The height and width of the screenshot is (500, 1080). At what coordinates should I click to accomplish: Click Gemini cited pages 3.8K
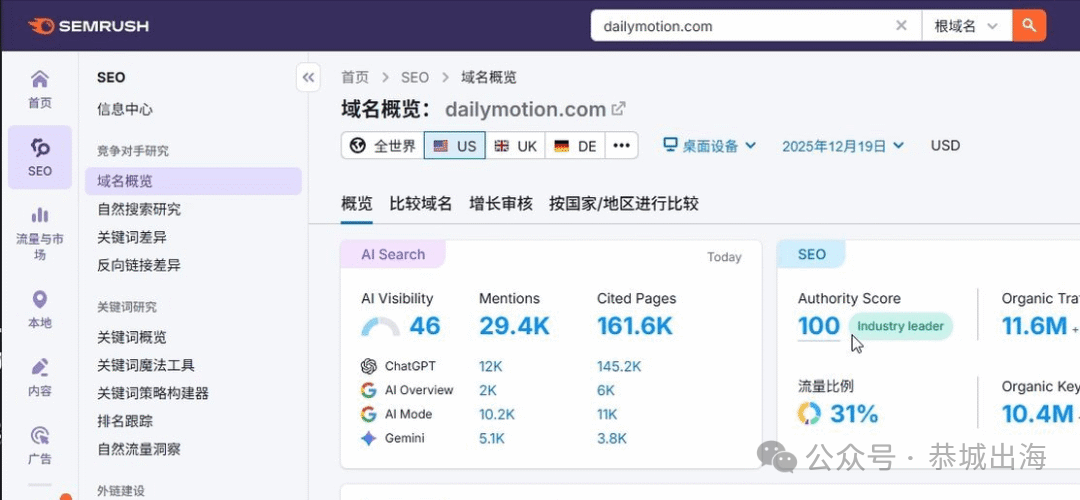pos(611,438)
